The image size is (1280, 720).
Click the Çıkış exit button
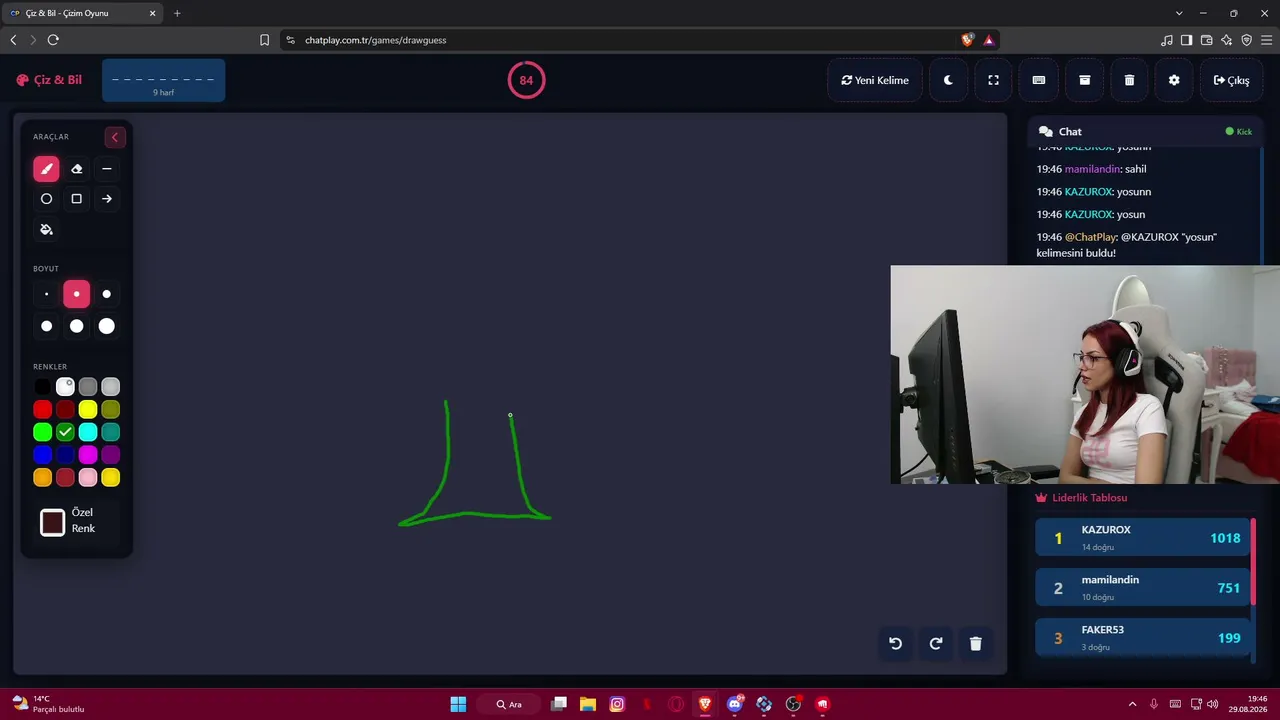[x=1231, y=80]
